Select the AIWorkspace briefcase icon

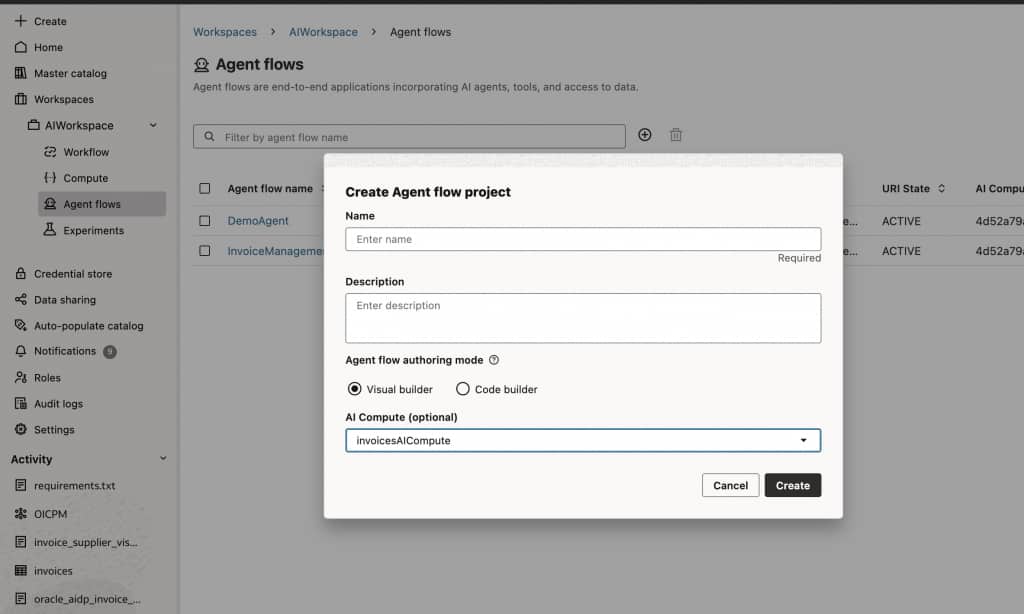33,125
